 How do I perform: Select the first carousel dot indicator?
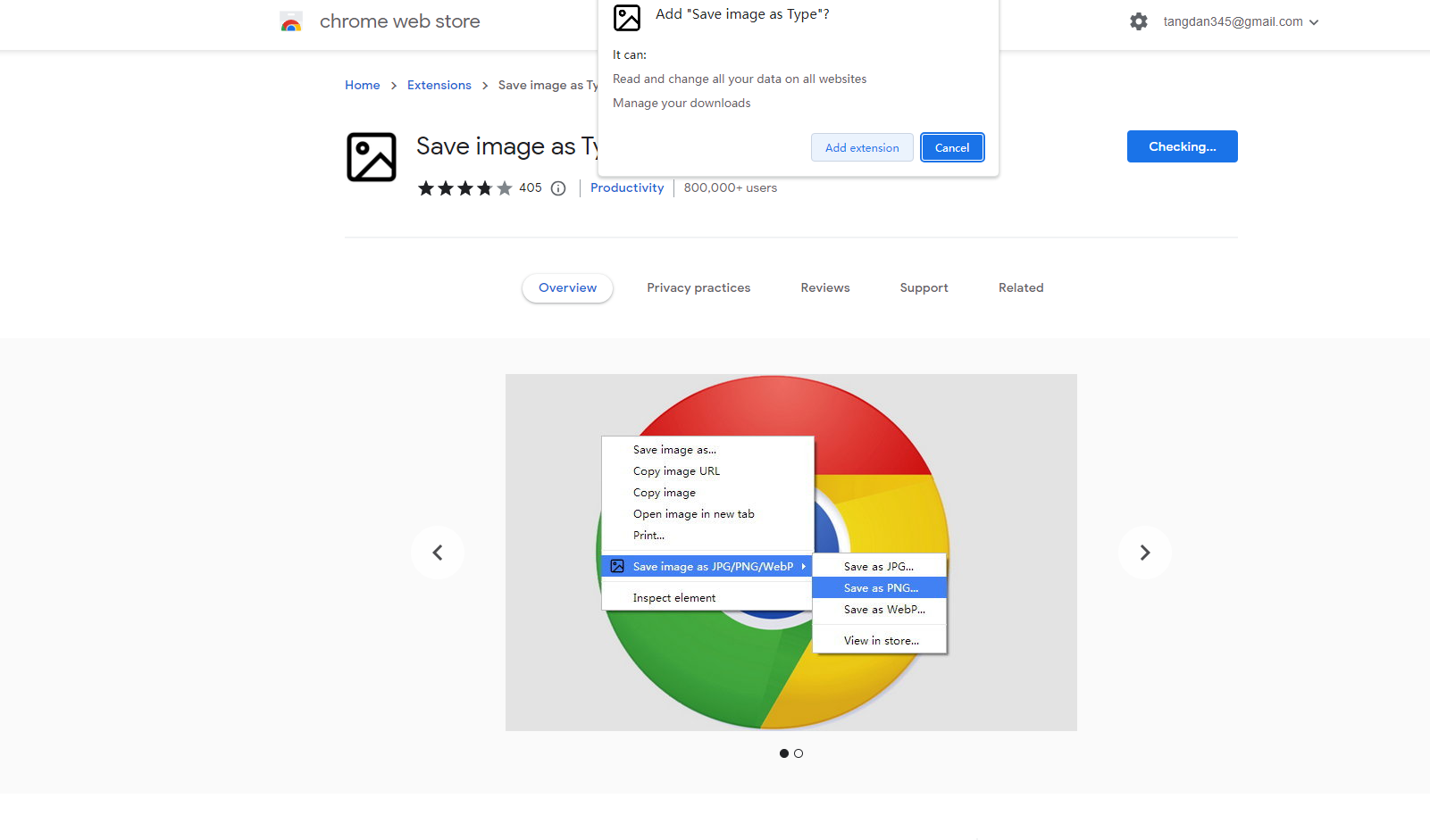tap(784, 753)
